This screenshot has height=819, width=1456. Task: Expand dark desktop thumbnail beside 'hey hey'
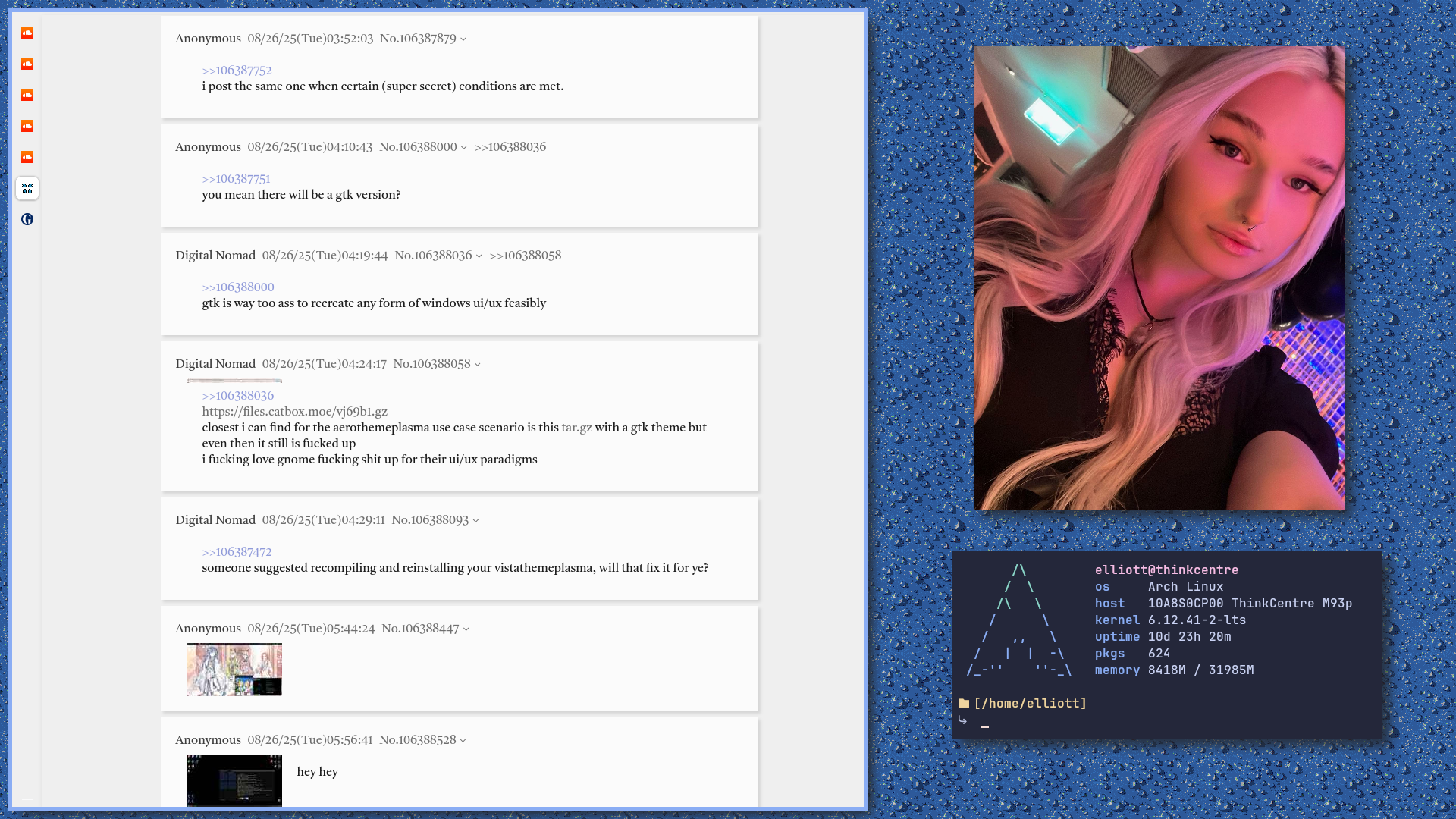pos(234,780)
